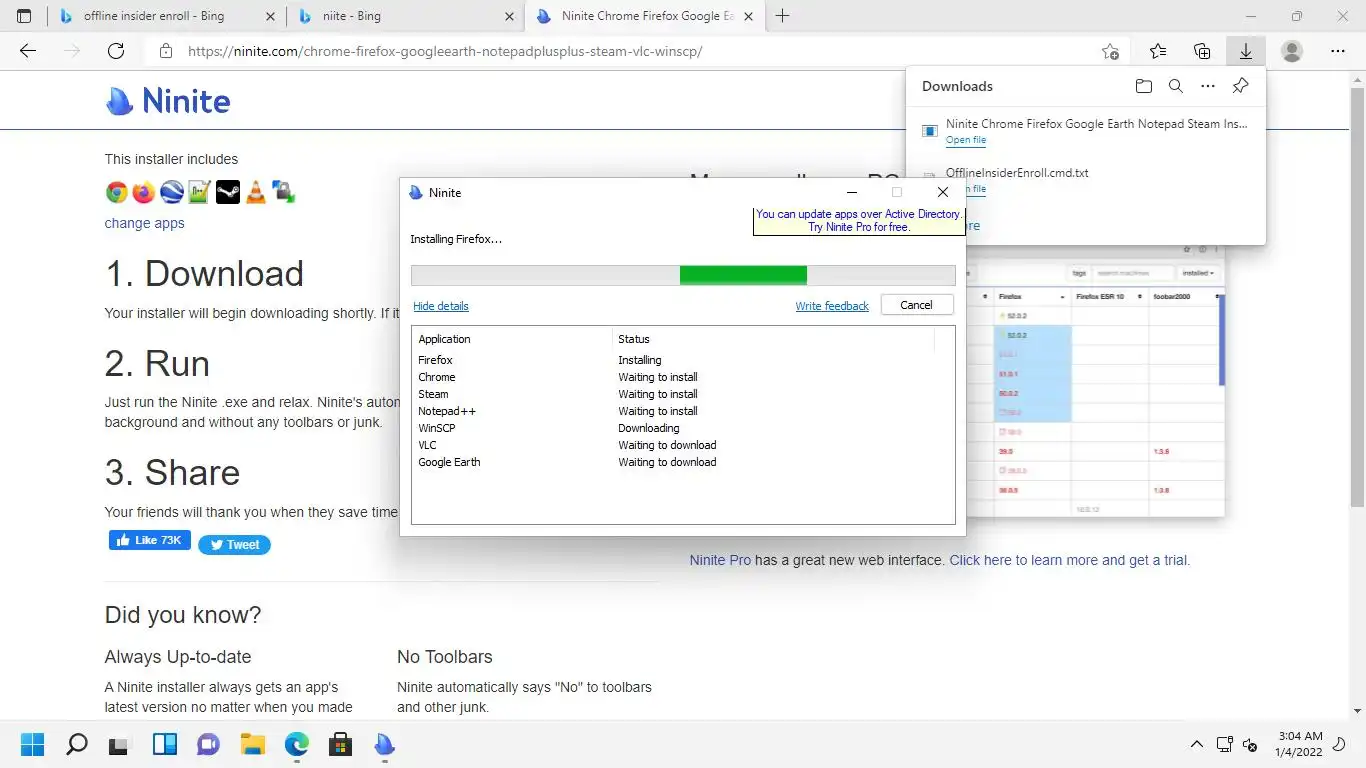The image size is (1366, 768).
Task: Click Write feedback in Ninite installer
Action: [832, 306]
